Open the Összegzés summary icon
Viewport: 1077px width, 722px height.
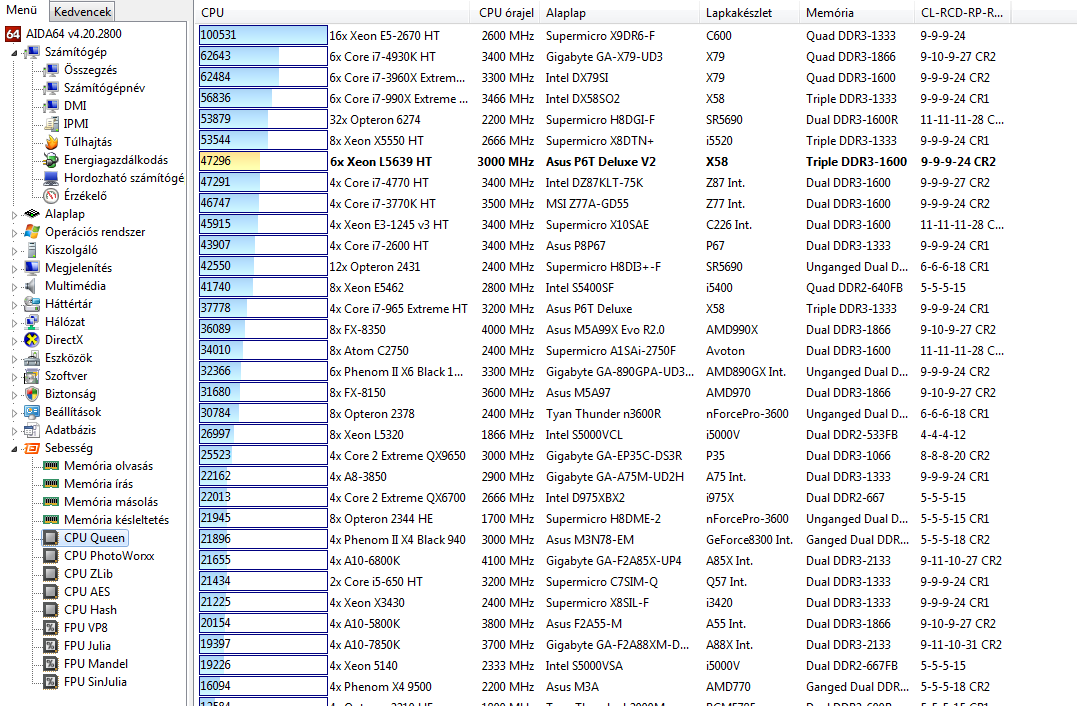[x=51, y=70]
